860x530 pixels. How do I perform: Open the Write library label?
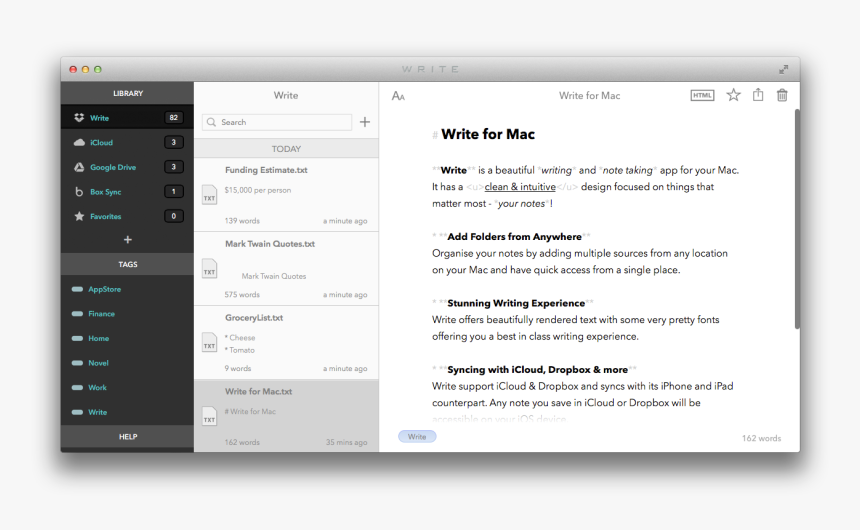(x=99, y=118)
